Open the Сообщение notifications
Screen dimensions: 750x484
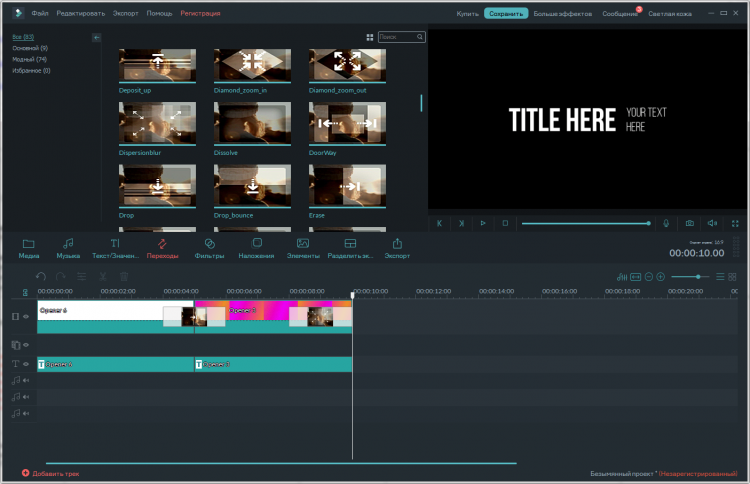620,14
